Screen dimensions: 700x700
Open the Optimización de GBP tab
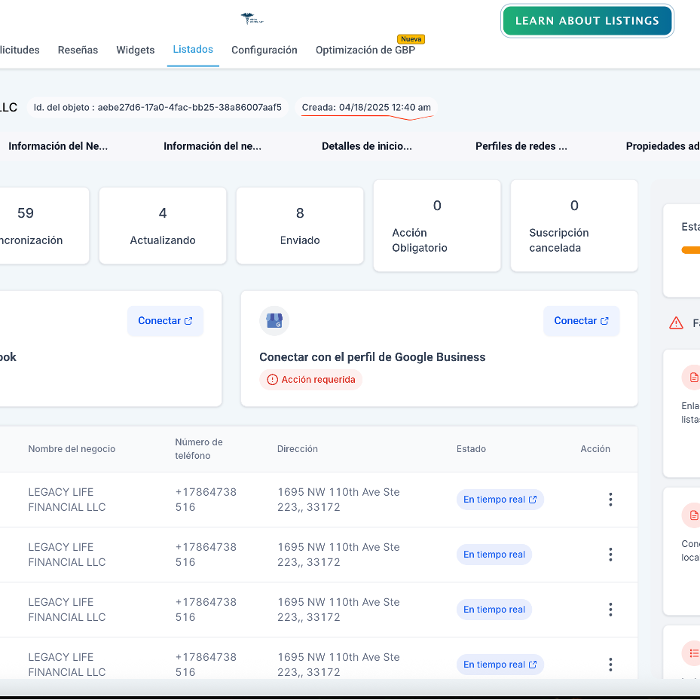(365, 50)
